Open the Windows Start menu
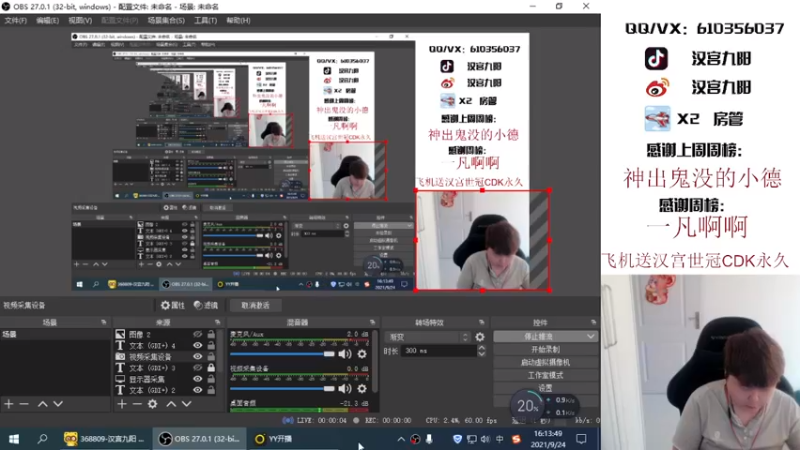The image size is (800, 450). 14,439
